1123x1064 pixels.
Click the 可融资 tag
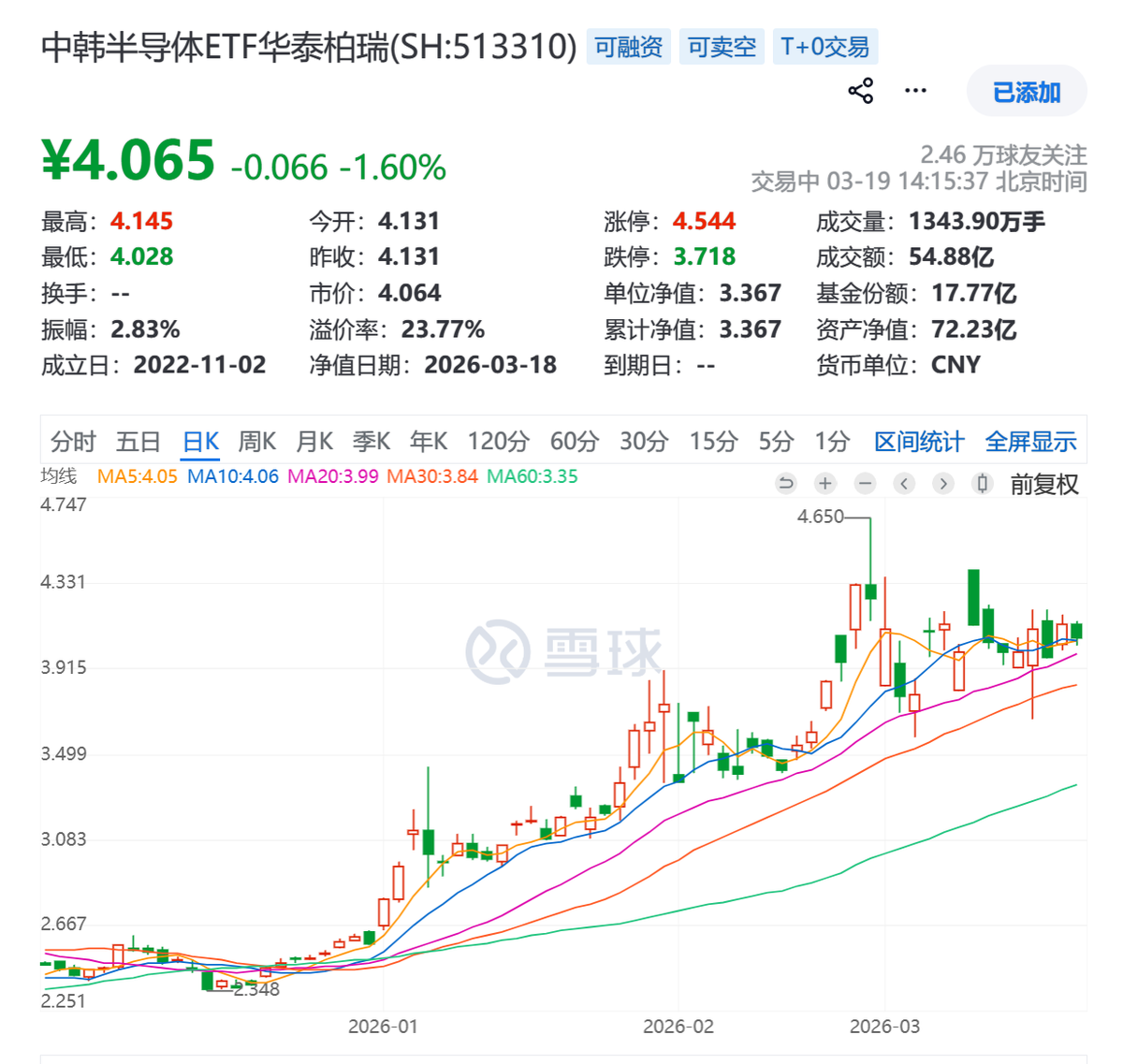pyautogui.click(x=628, y=47)
